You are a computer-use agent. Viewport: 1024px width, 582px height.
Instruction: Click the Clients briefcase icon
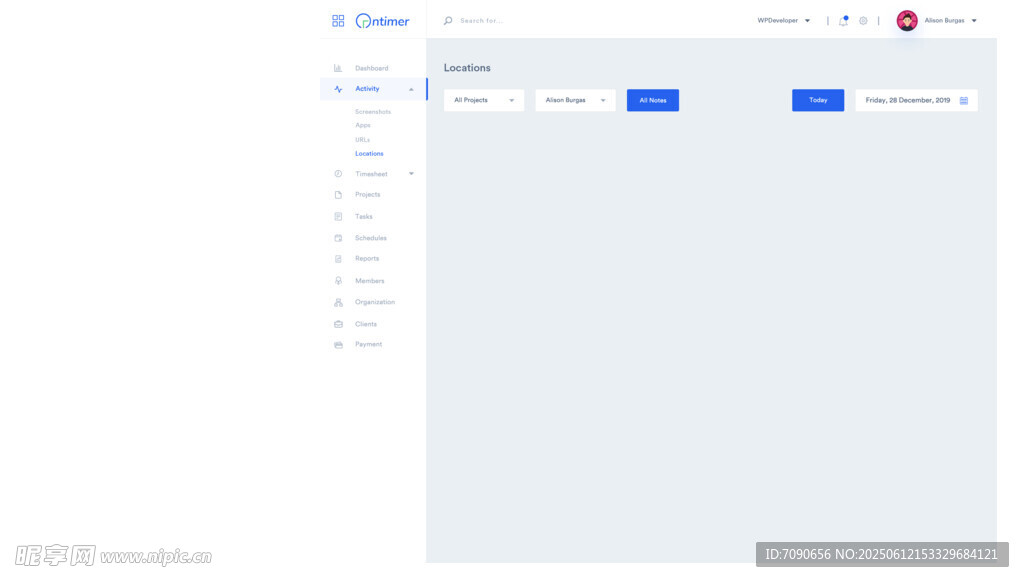pos(338,324)
